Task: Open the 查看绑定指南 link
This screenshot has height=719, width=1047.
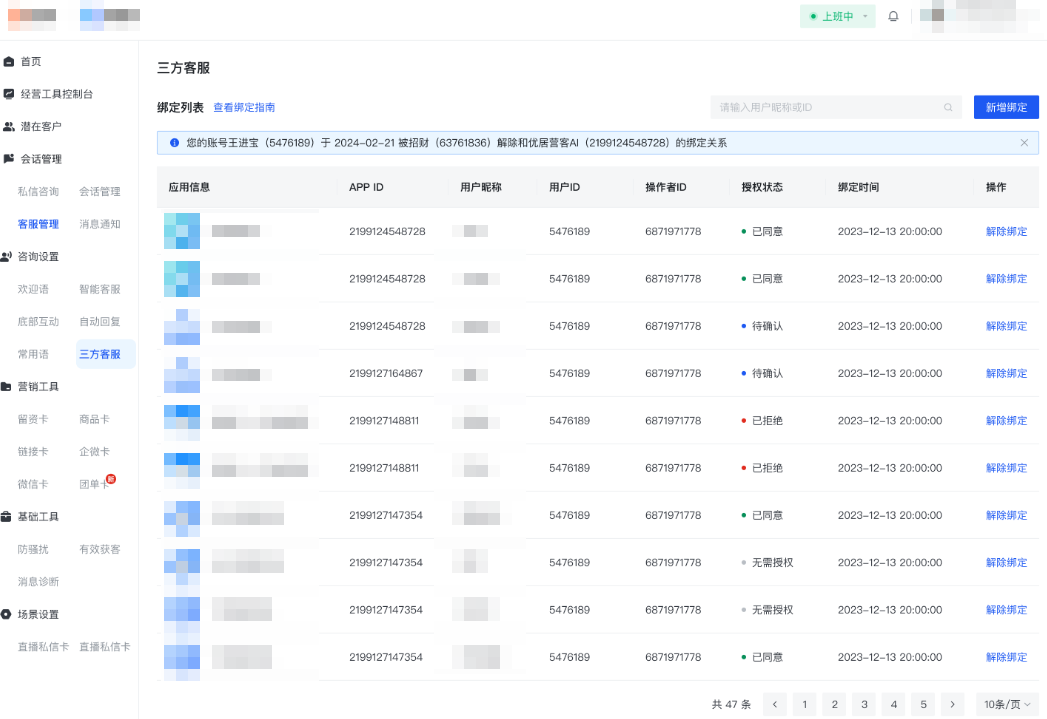Action: pyautogui.click(x=244, y=107)
